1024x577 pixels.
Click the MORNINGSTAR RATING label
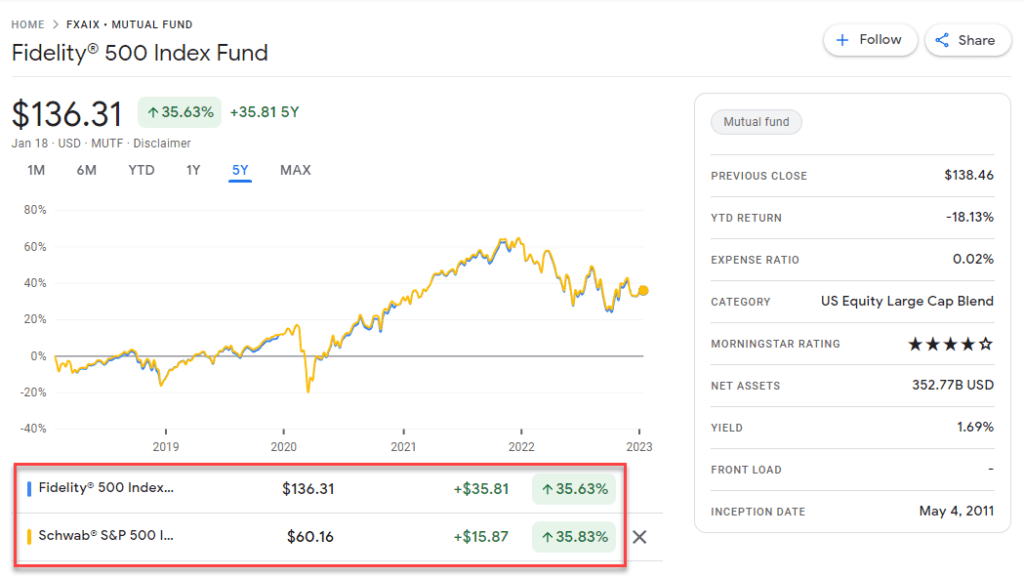(775, 344)
